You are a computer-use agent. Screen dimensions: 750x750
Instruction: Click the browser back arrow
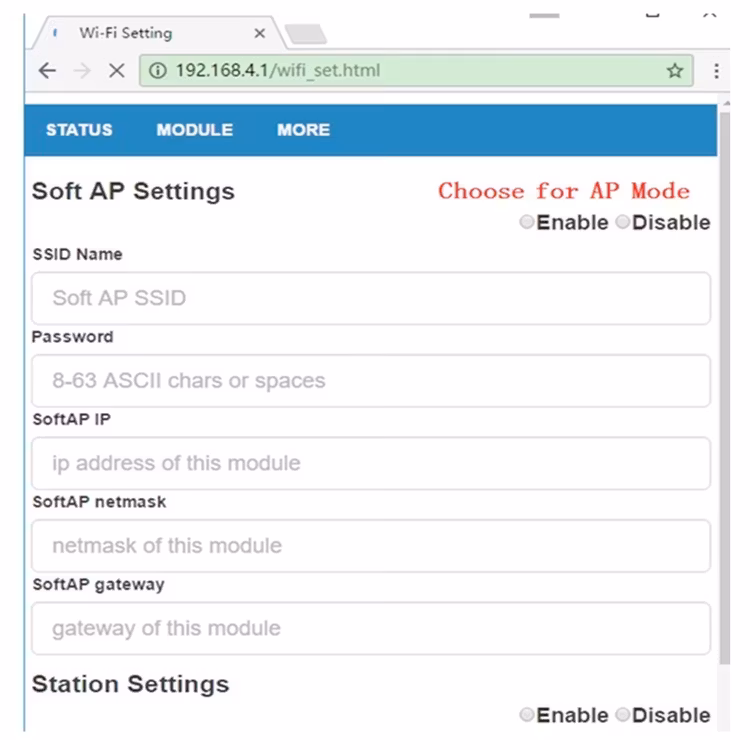click(x=47, y=71)
